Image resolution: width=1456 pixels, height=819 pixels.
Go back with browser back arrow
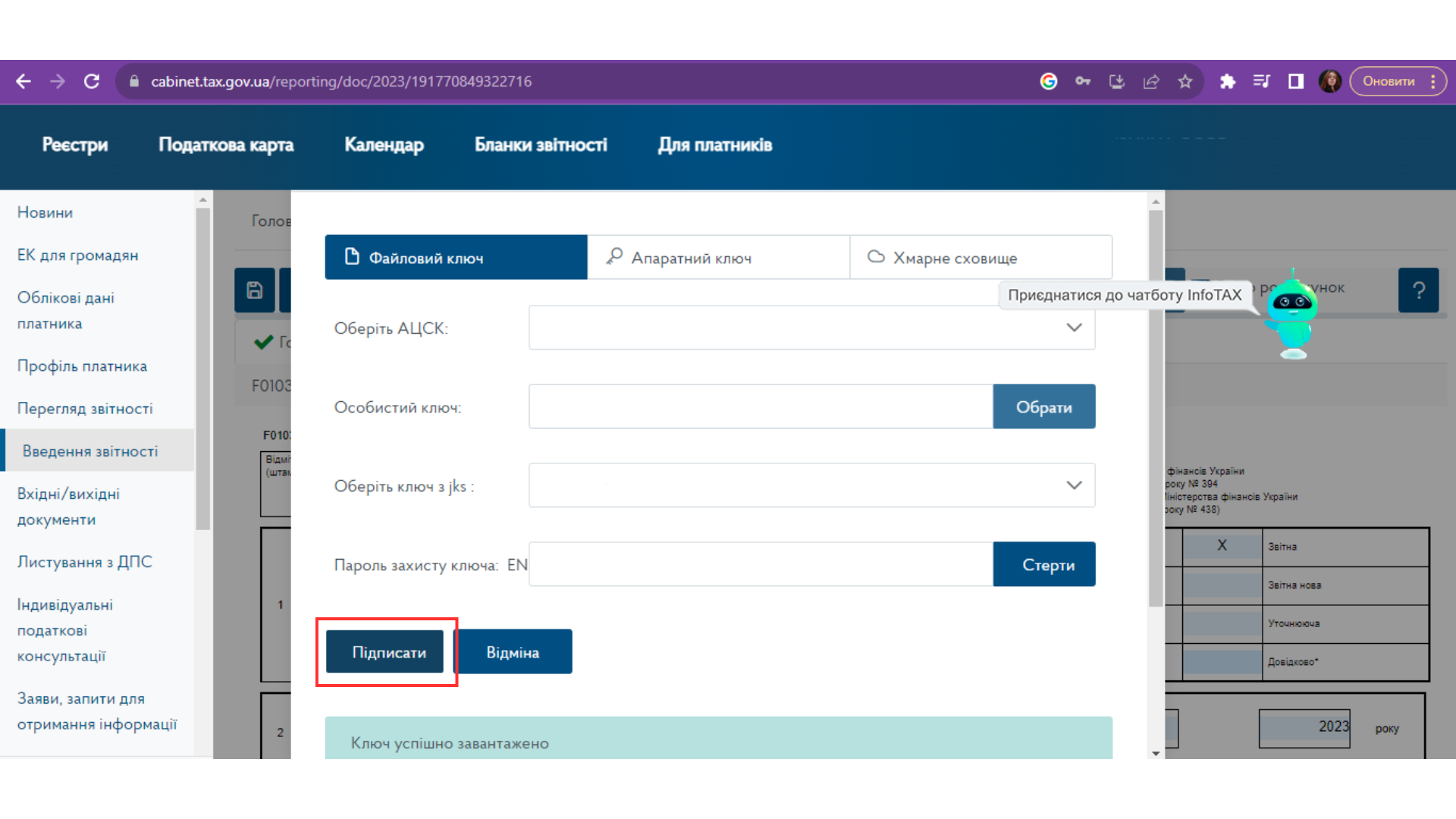coord(24,81)
